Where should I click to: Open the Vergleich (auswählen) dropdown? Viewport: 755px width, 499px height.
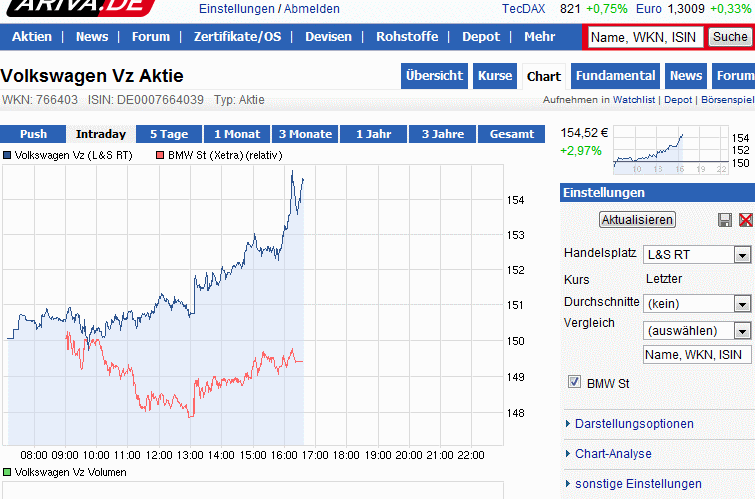[x=697, y=331]
